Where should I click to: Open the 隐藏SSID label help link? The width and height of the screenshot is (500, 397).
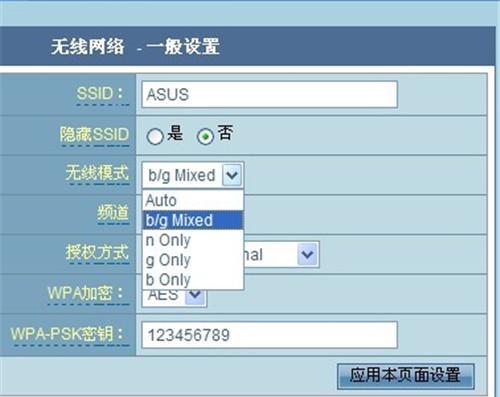click(94, 135)
